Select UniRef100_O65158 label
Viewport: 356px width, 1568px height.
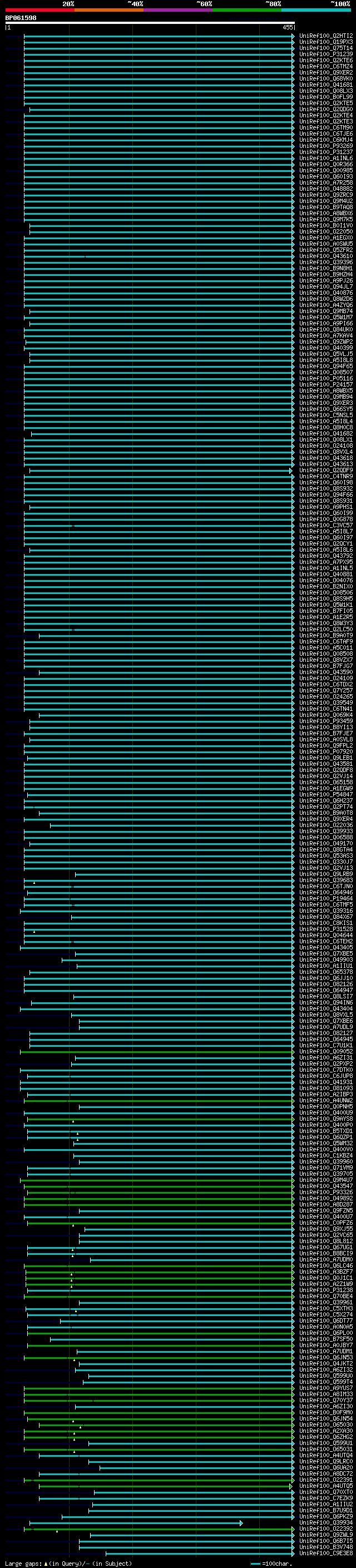[x=326, y=782]
